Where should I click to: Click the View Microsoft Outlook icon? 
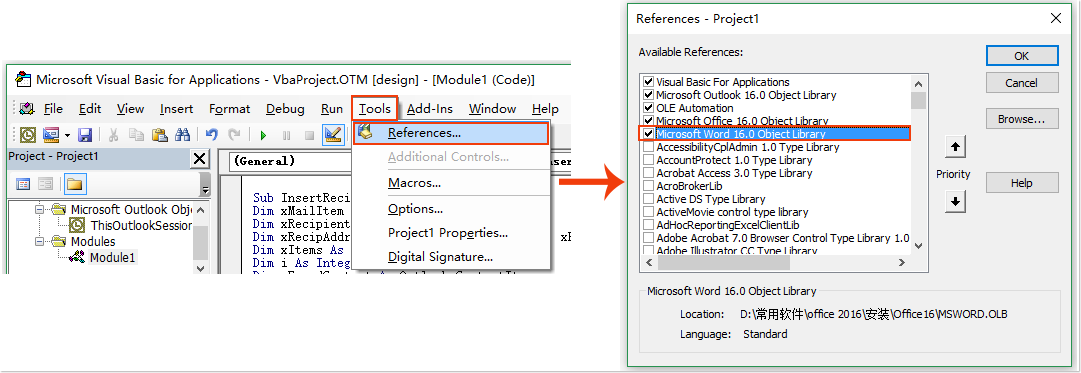(29, 134)
